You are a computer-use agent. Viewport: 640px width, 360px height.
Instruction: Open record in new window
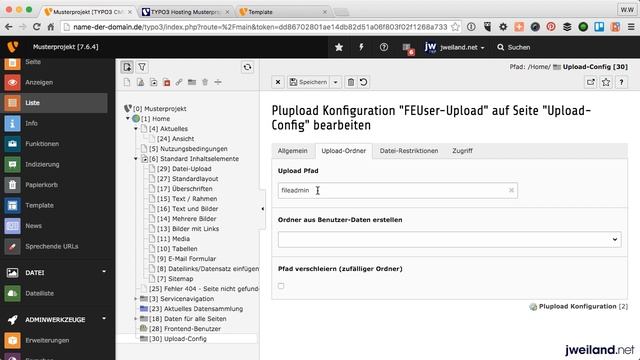tap(591, 82)
